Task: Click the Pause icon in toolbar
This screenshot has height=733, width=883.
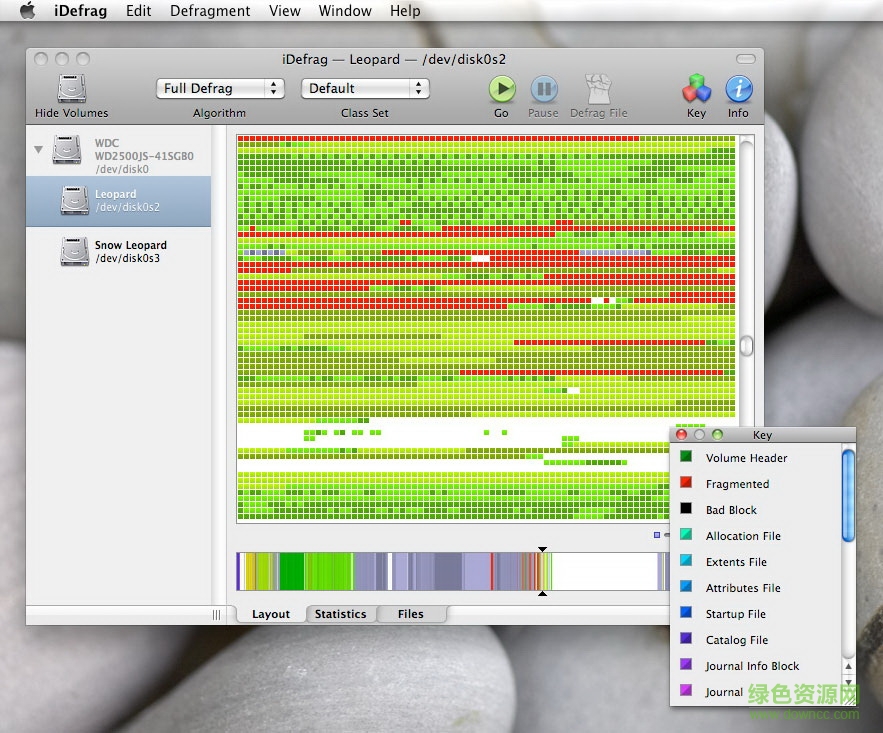Action: pos(543,89)
